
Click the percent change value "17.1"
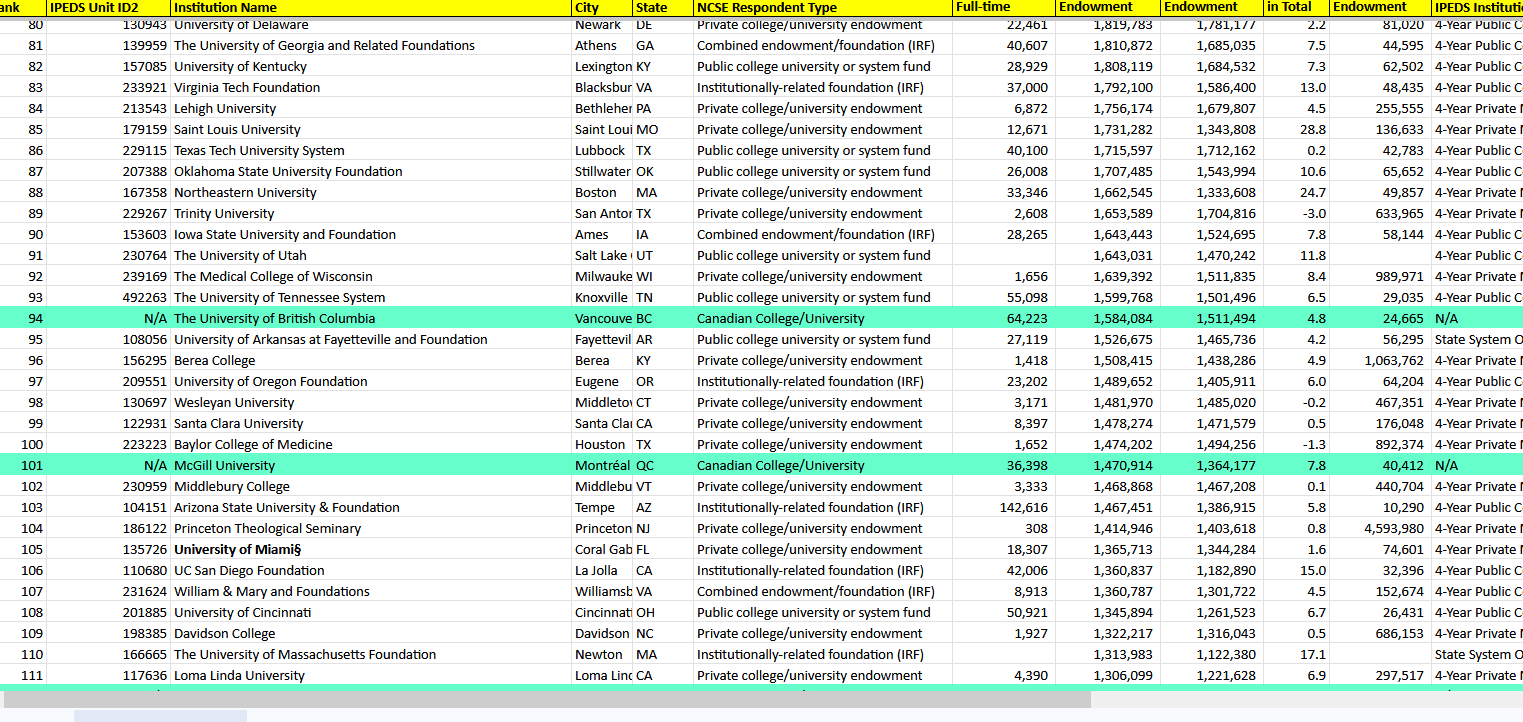tap(1297, 655)
